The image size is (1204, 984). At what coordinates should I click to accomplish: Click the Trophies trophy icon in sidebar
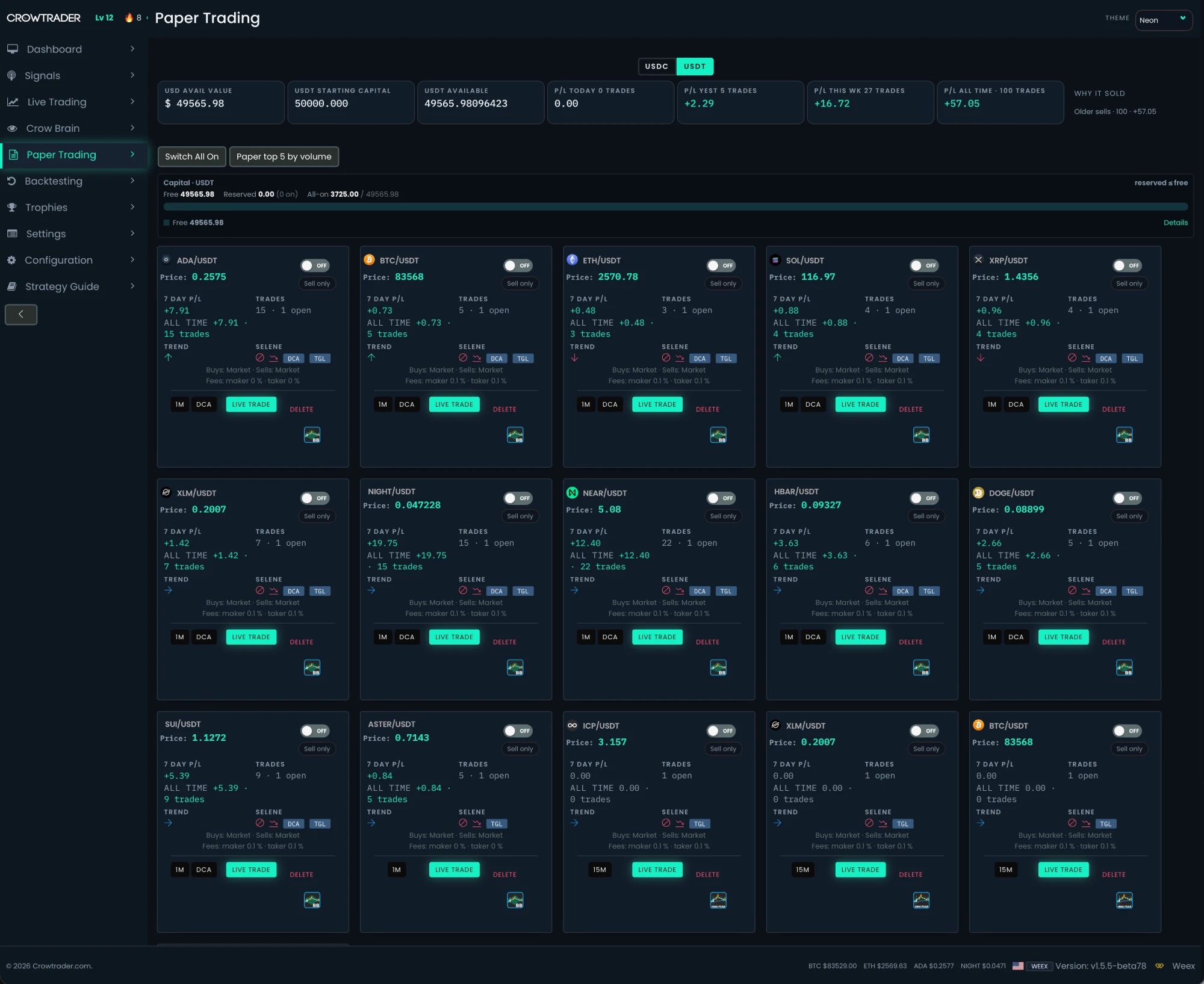coord(12,208)
